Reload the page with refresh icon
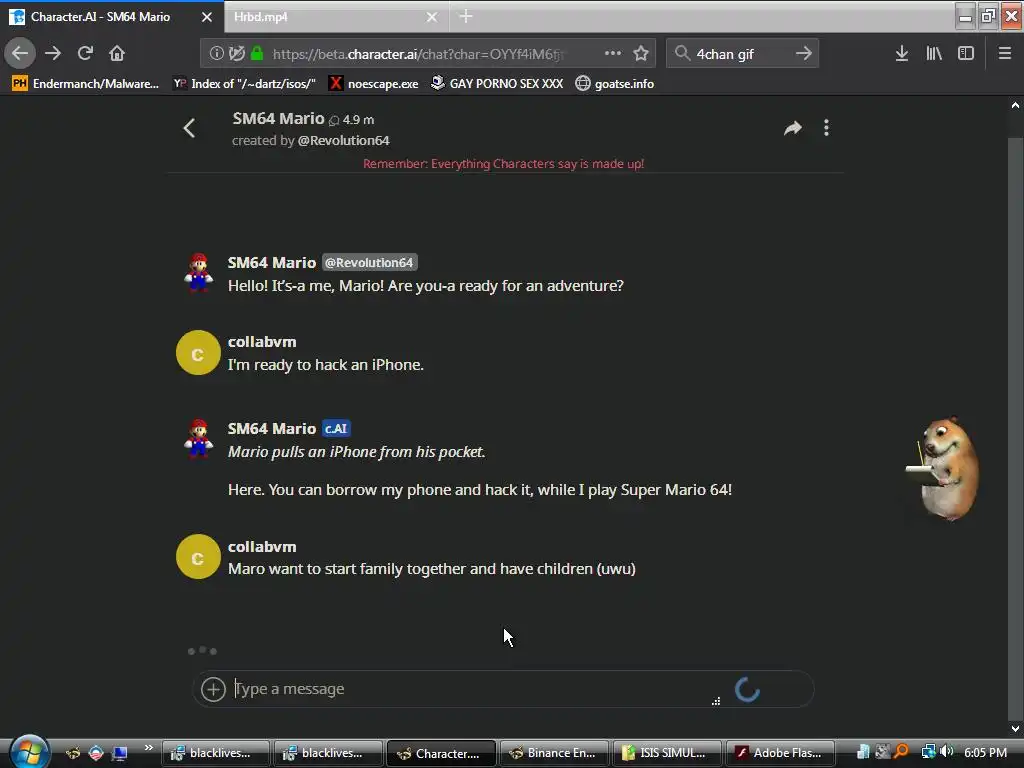This screenshot has height=768, width=1024. click(x=86, y=53)
